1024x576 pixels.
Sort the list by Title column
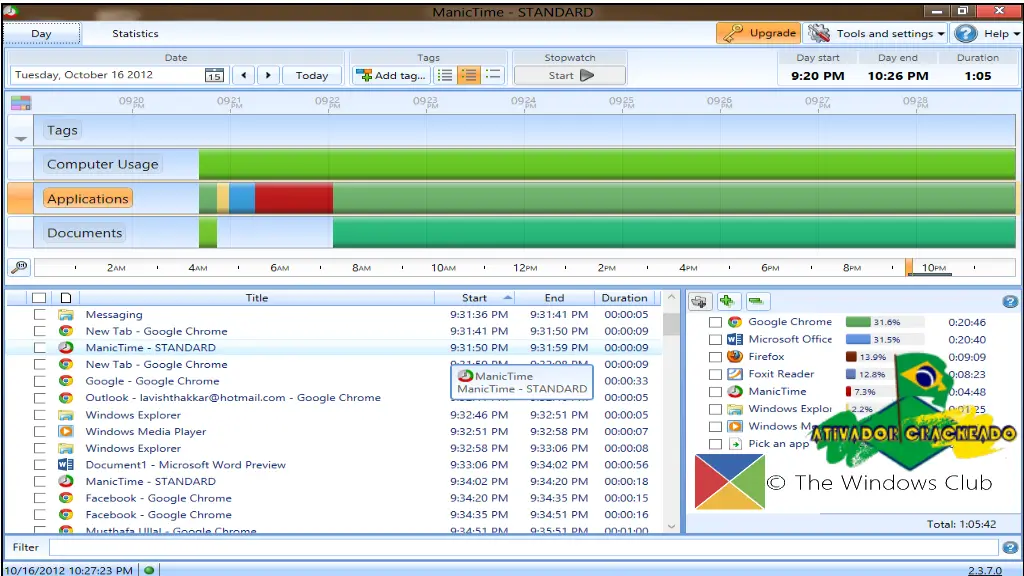coord(257,298)
